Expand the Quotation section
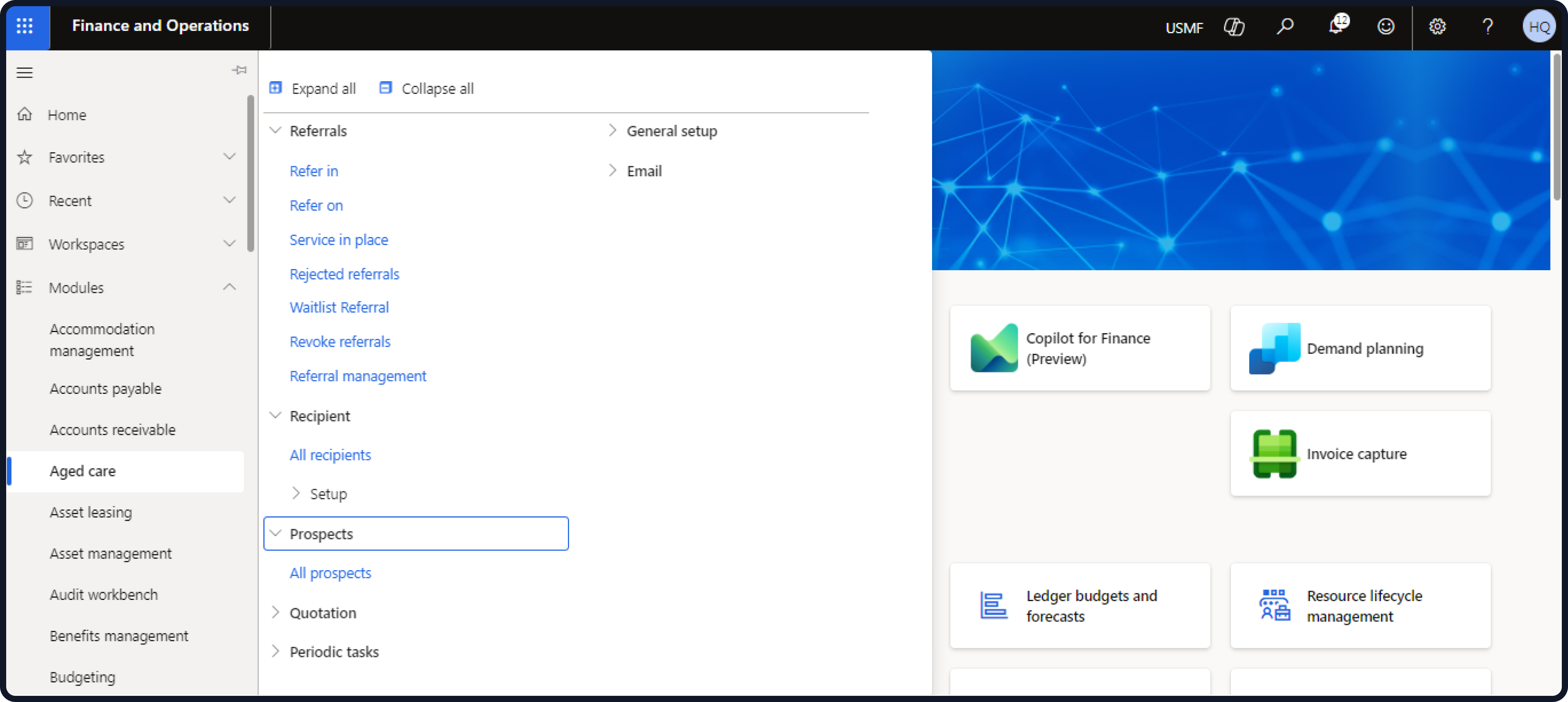The image size is (1568, 702). pos(276,612)
